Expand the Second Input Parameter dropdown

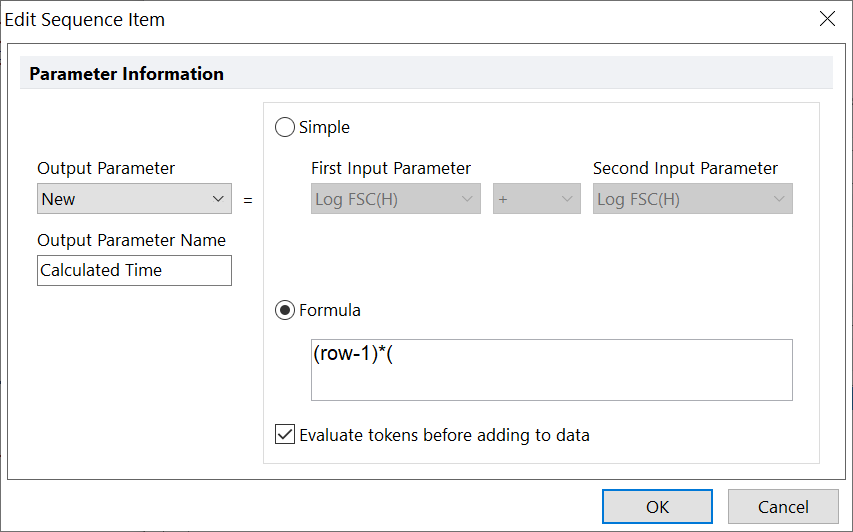point(692,199)
